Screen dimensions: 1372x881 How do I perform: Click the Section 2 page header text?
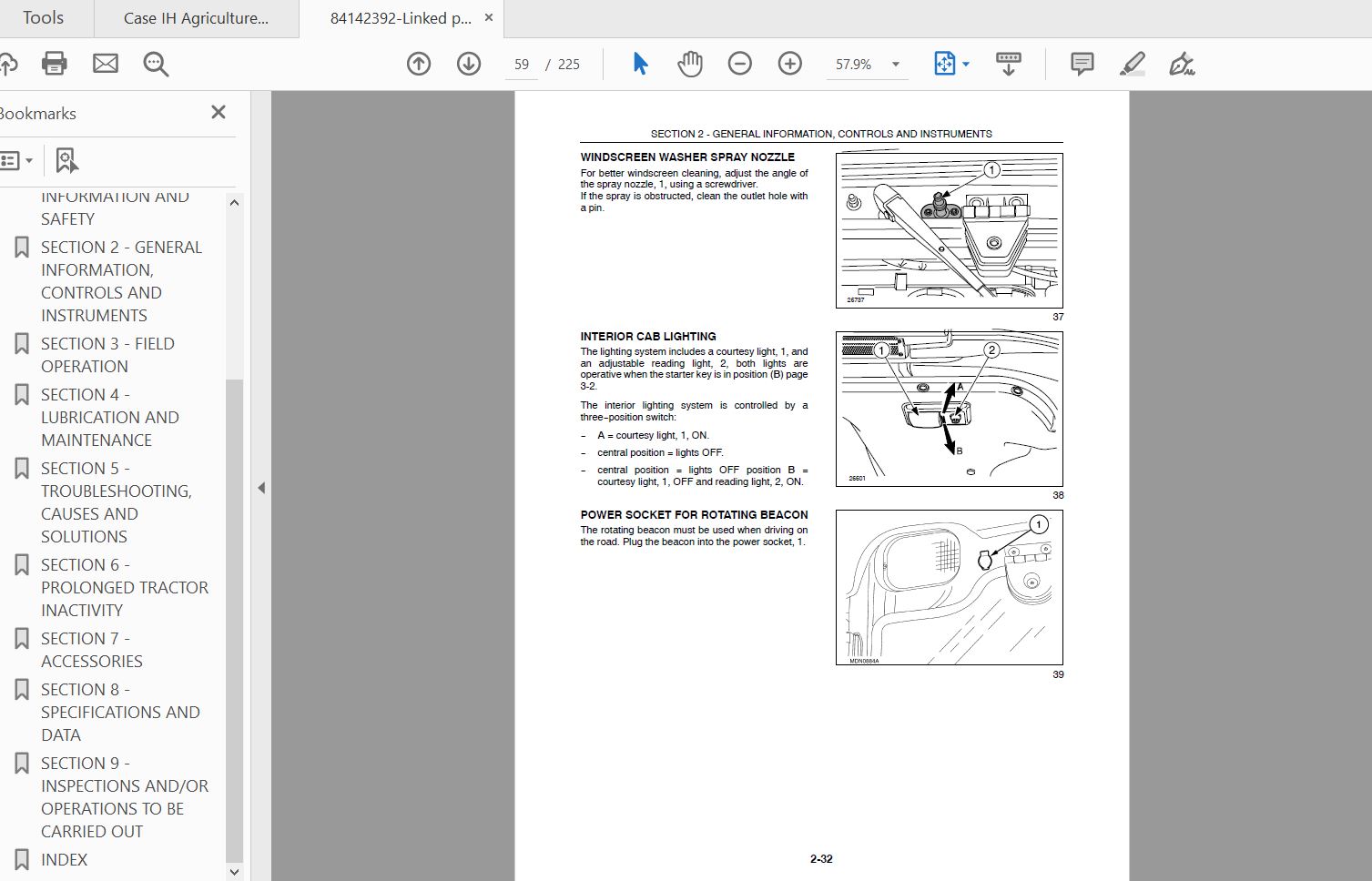tap(821, 134)
